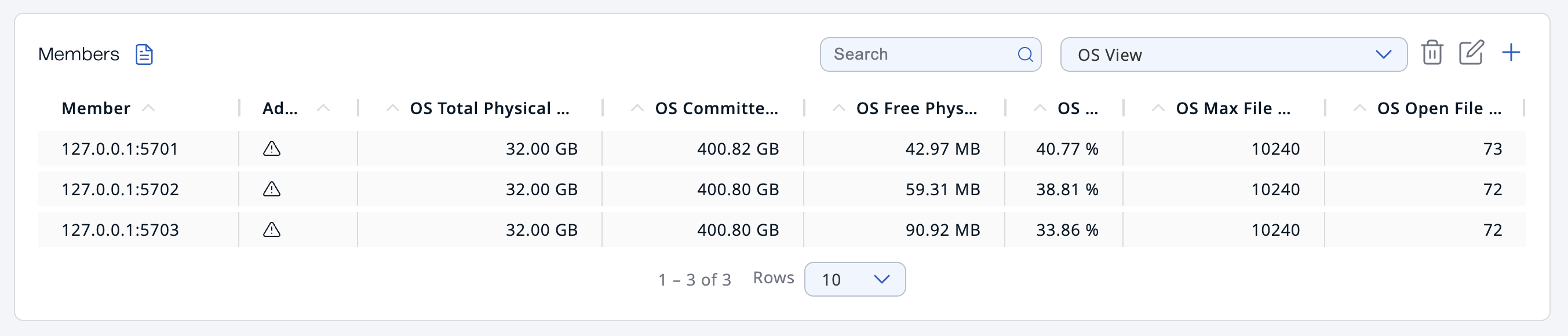Image resolution: width=1568 pixels, height=336 pixels.
Task: Sort by OS Committed column header
Action: (716, 108)
